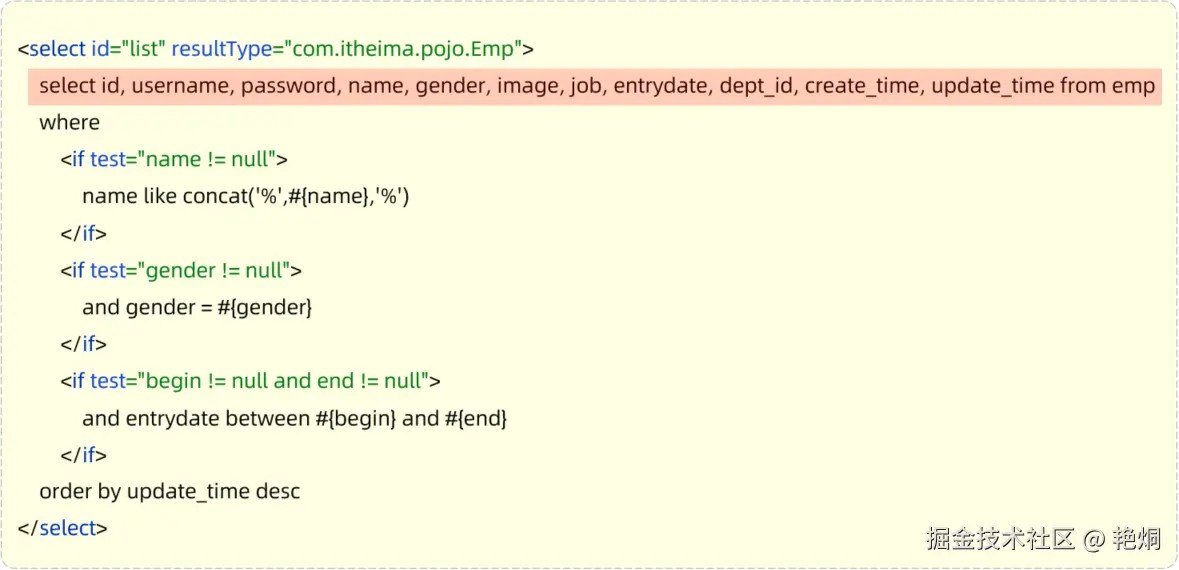Screen dimensions: 1179x570
Task: Click "username" in the highlighted column list
Action: (x=181, y=86)
